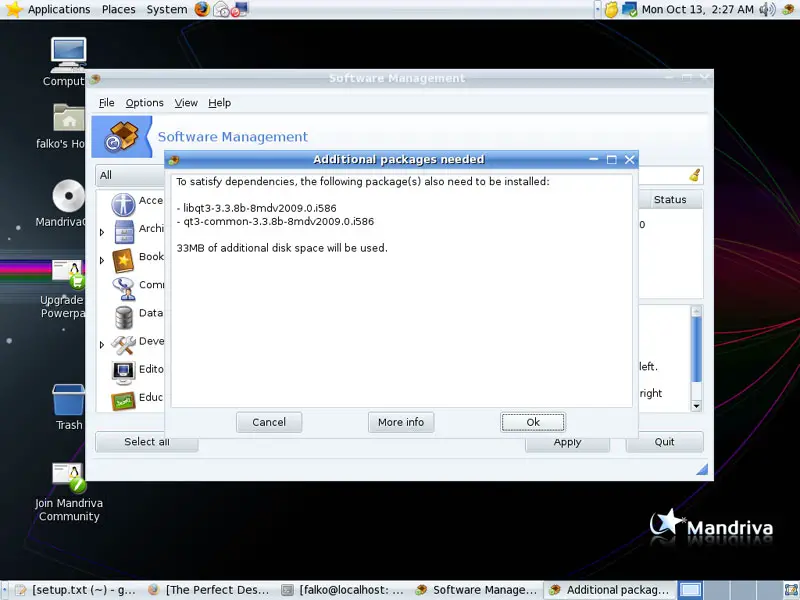The image size is (800, 600).
Task: Select the first workspace in the switcher
Action: click(690, 590)
